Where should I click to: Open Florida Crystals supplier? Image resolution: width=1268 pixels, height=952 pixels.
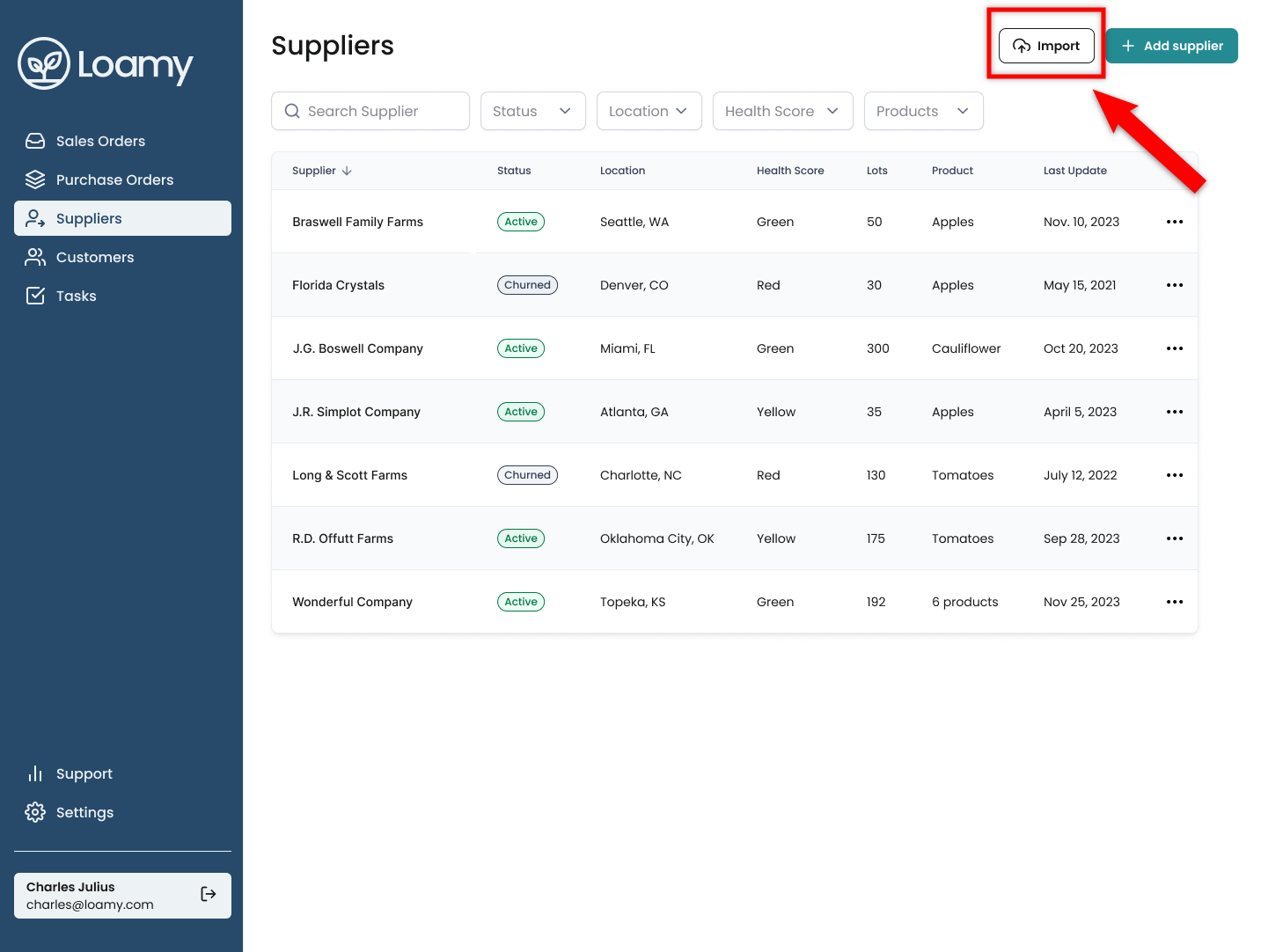(338, 285)
